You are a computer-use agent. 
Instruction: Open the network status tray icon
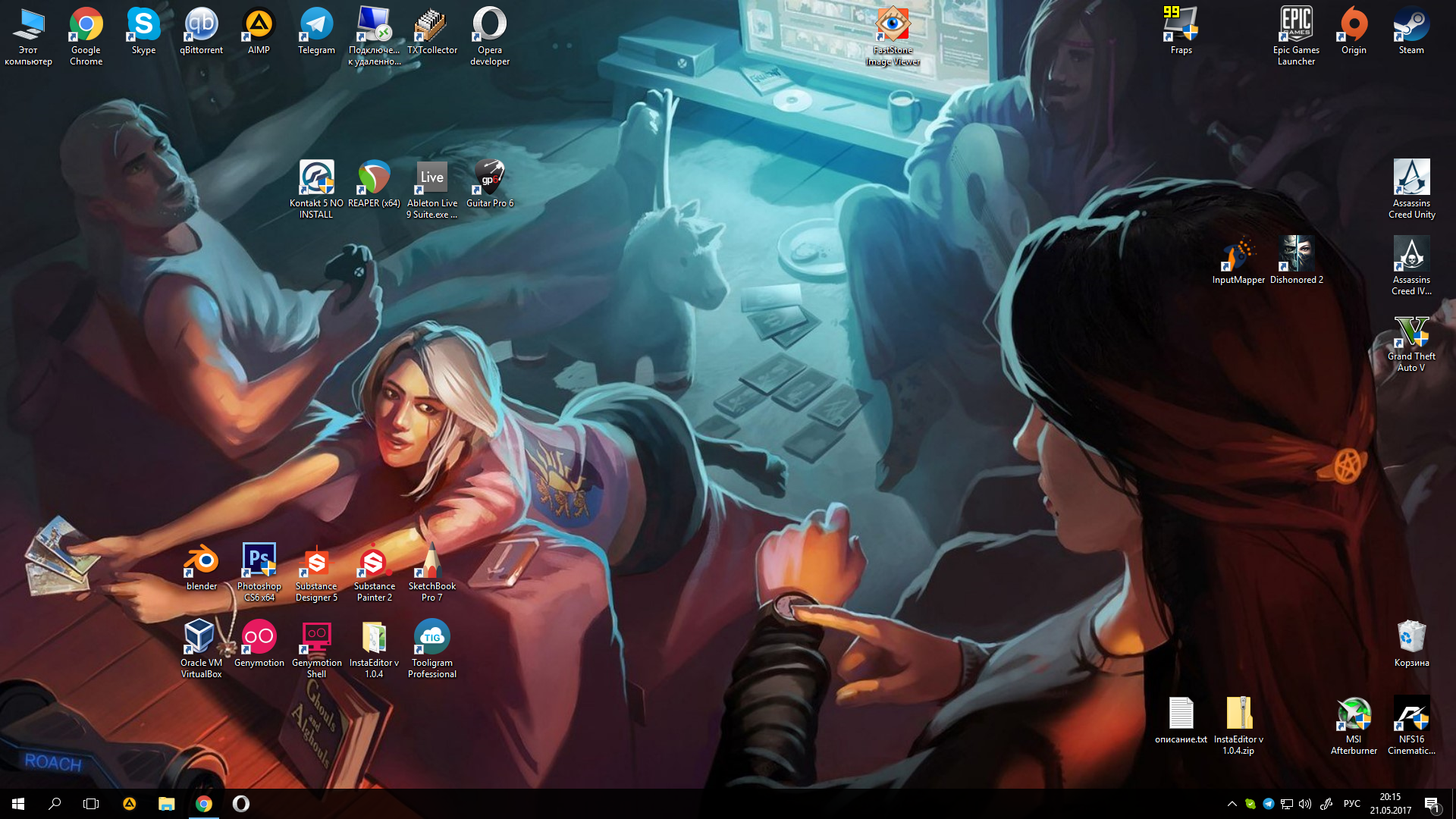click(1287, 804)
